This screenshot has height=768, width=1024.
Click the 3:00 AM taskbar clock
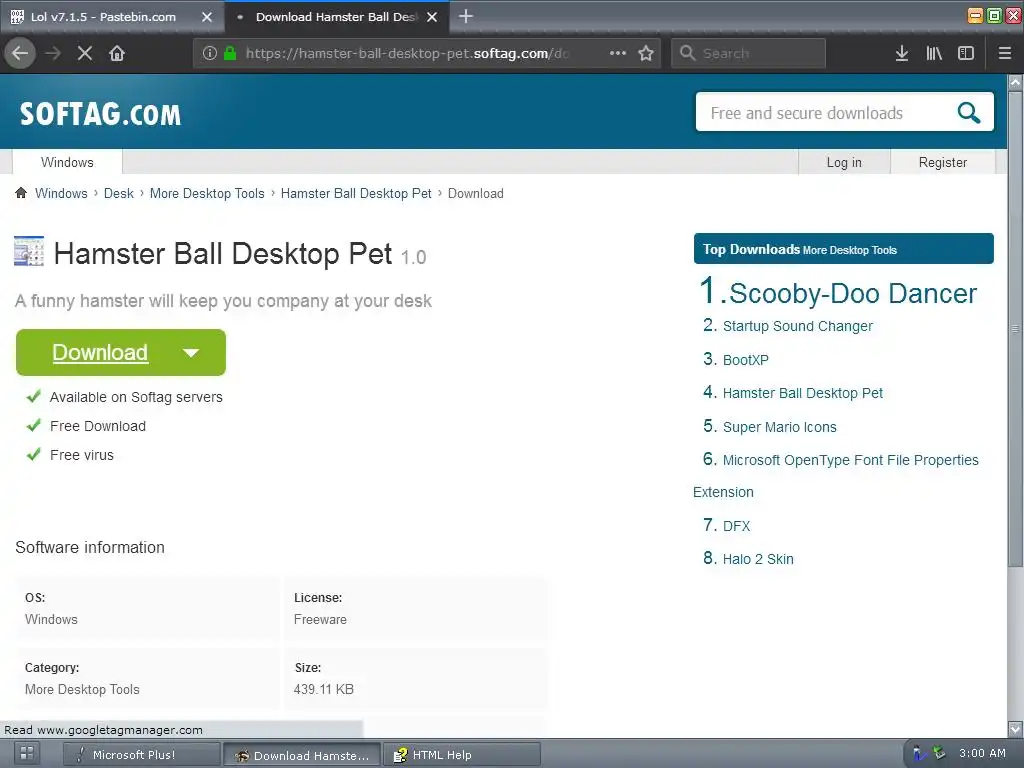pos(982,753)
